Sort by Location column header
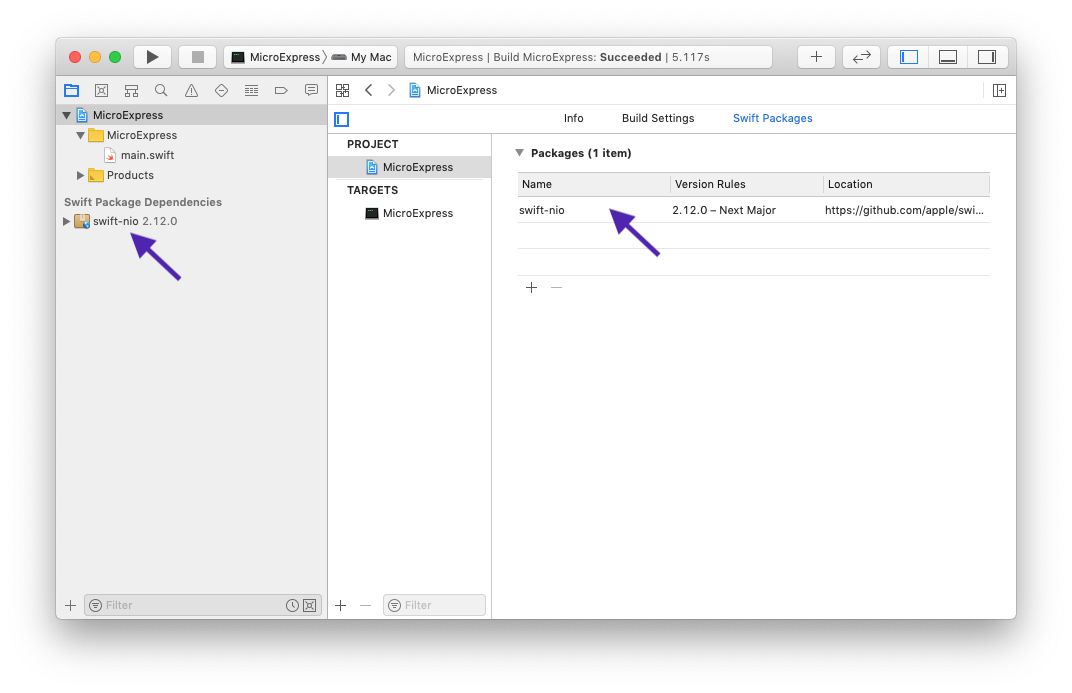The image size is (1072, 693). tap(907, 185)
